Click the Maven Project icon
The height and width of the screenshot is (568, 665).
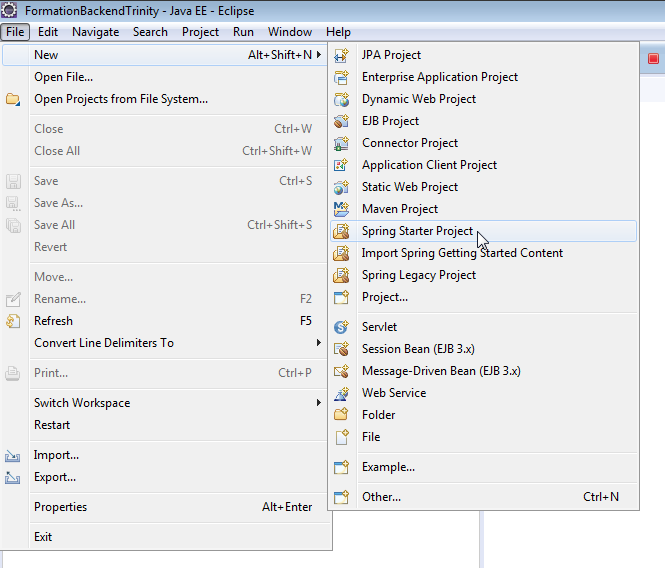coord(341,209)
